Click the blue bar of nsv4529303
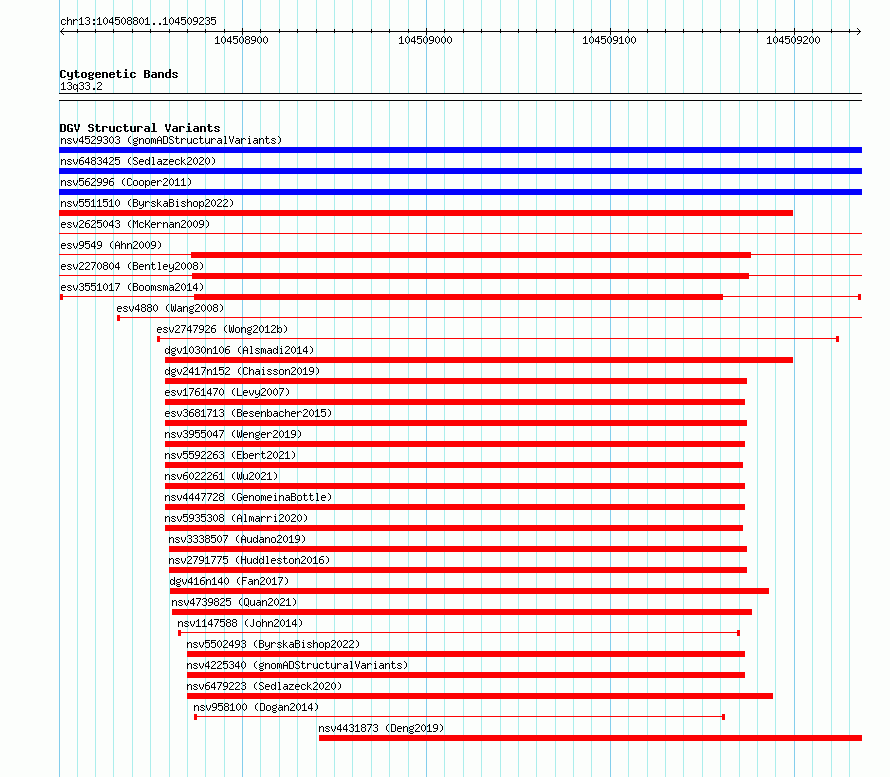This screenshot has width=890, height=777. (x=460, y=150)
